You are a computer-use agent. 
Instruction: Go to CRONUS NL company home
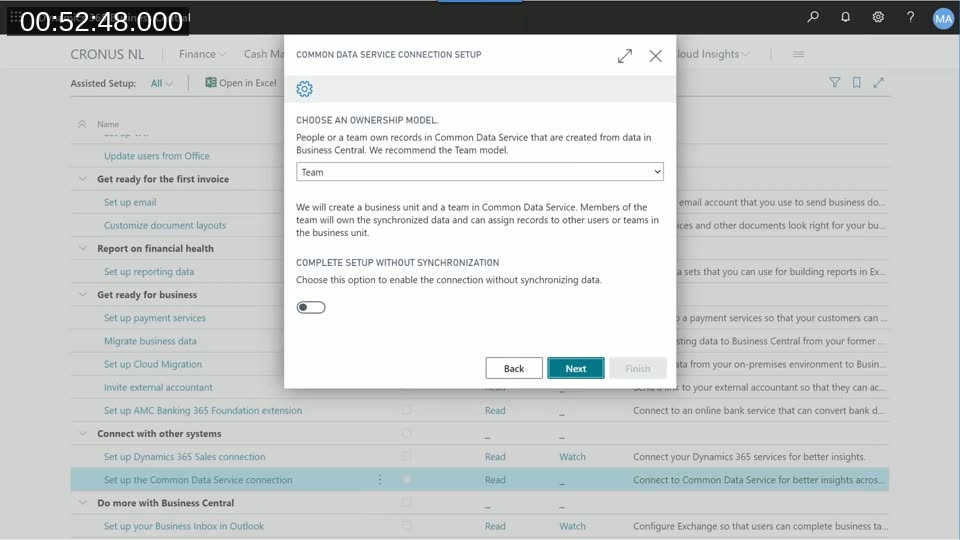click(x=107, y=54)
